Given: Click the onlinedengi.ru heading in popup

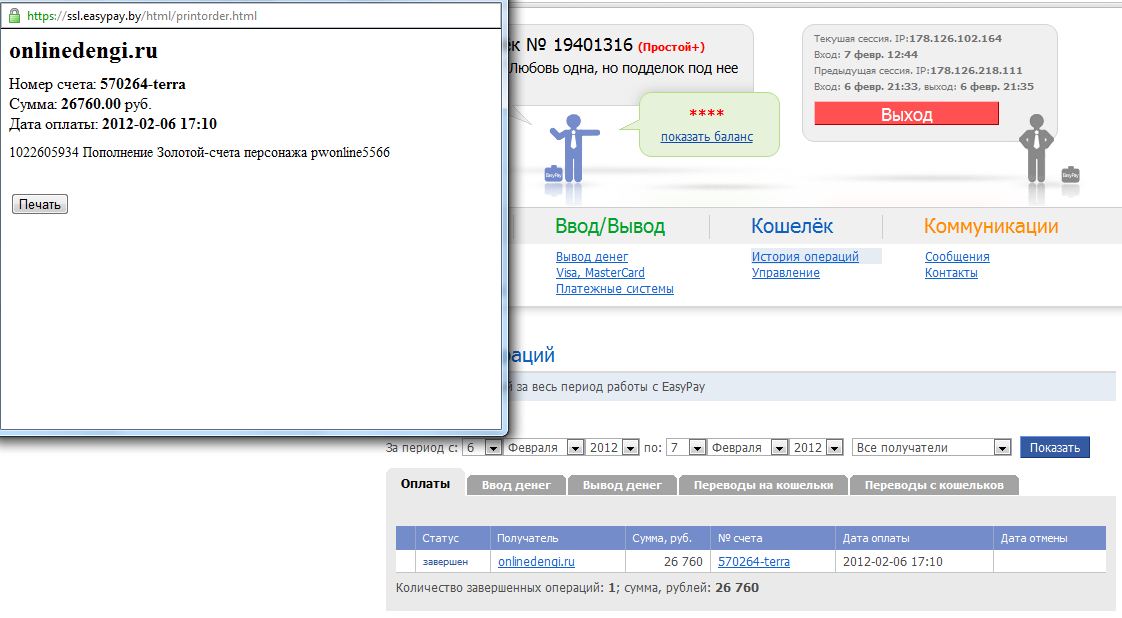Looking at the screenshot, I should pyautogui.click(x=83, y=50).
